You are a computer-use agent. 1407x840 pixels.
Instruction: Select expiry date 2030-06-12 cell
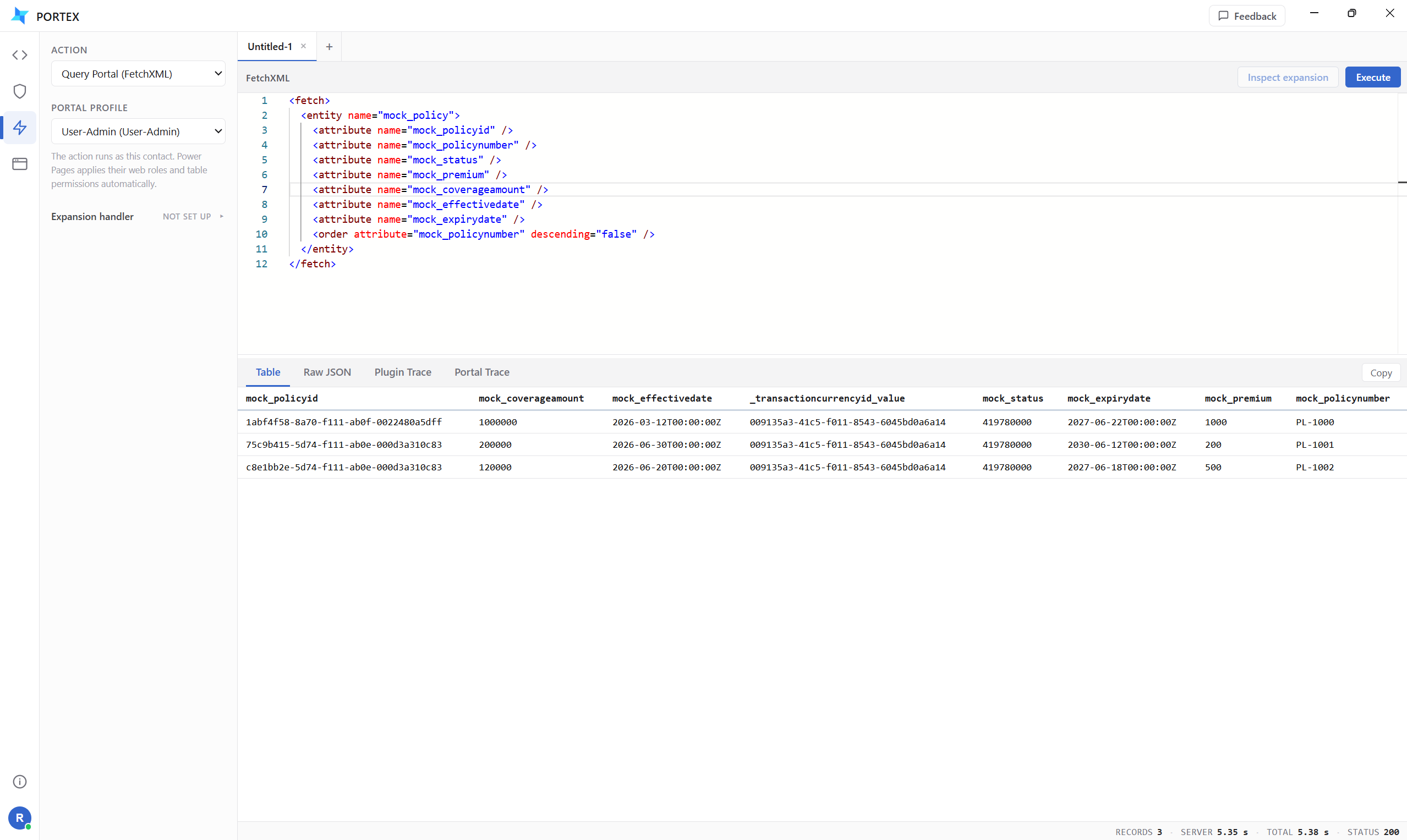[1121, 444]
